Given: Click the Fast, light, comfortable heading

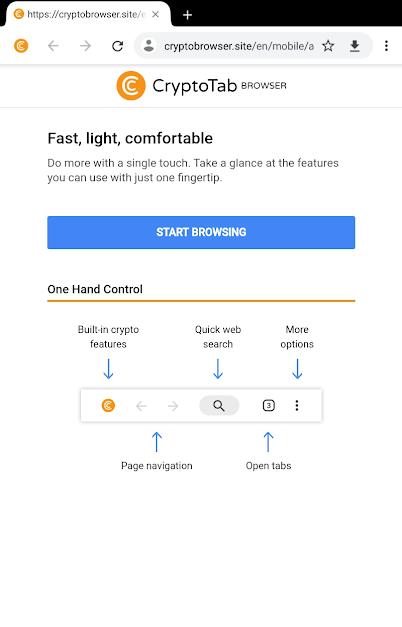Looking at the screenshot, I should click(x=130, y=138).
